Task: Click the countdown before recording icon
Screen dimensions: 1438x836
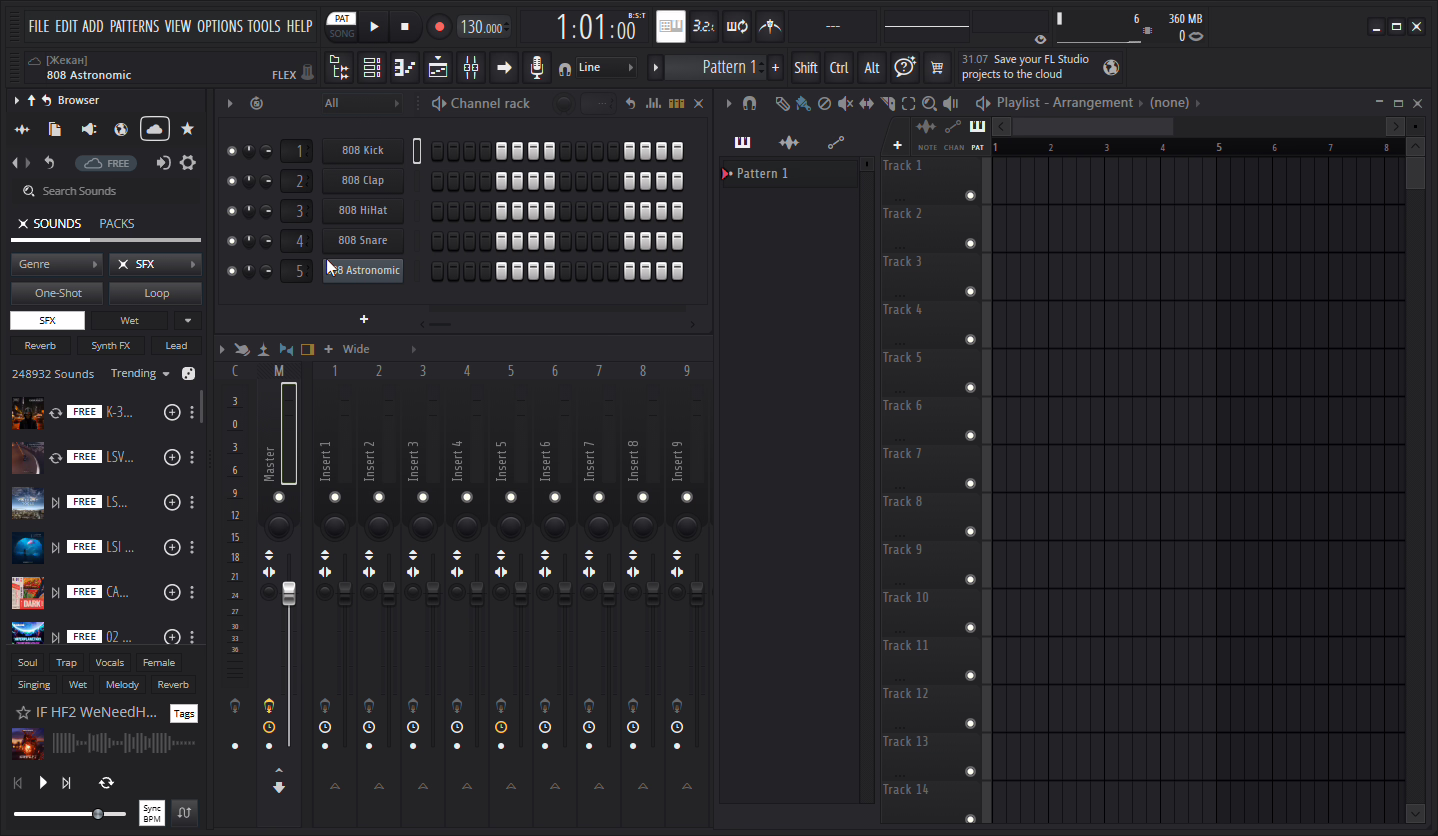Action: [x=704, y=26]
